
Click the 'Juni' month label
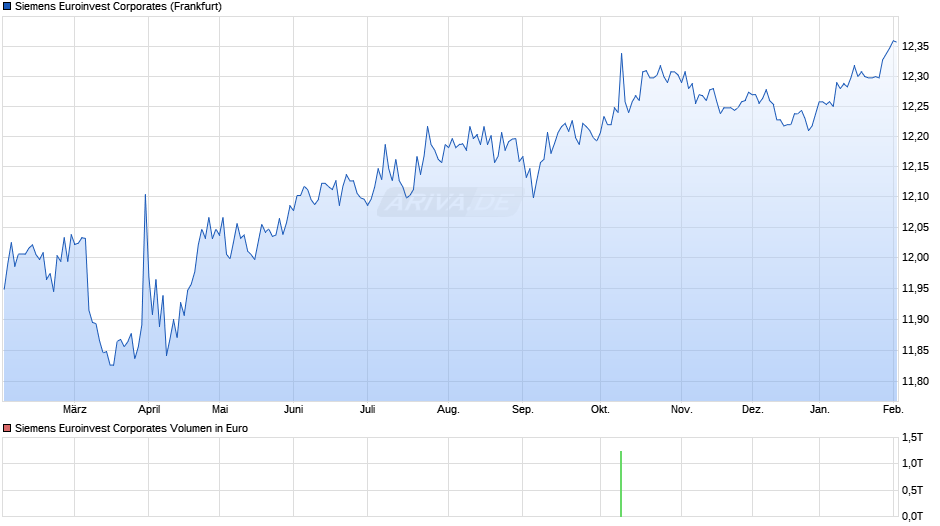point(293,409)
